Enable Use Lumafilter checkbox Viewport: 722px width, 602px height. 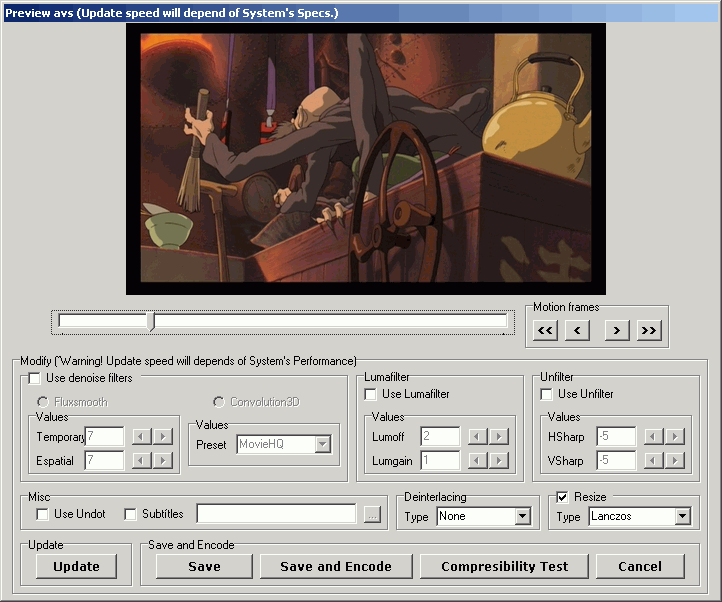tap(370, 394)
